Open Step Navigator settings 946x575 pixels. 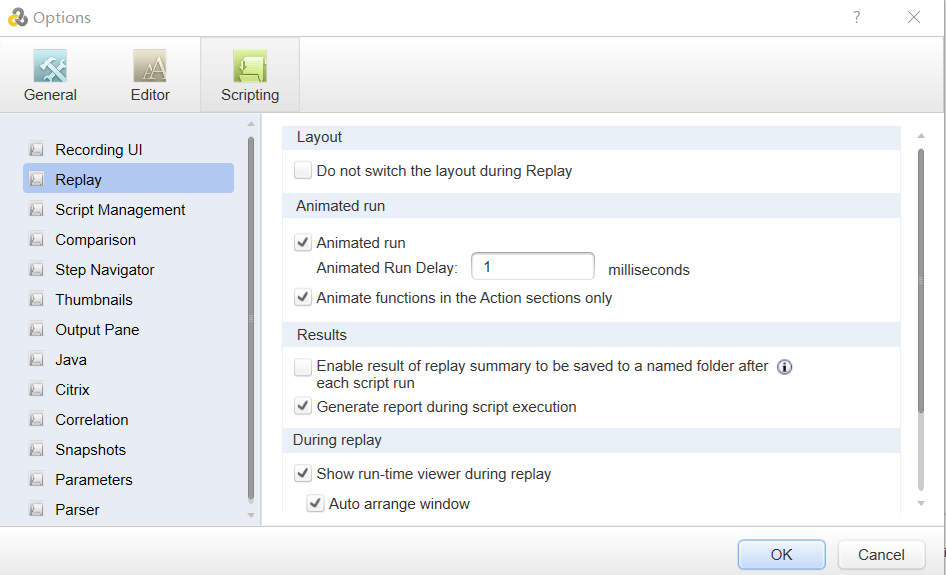coord(129,269)
